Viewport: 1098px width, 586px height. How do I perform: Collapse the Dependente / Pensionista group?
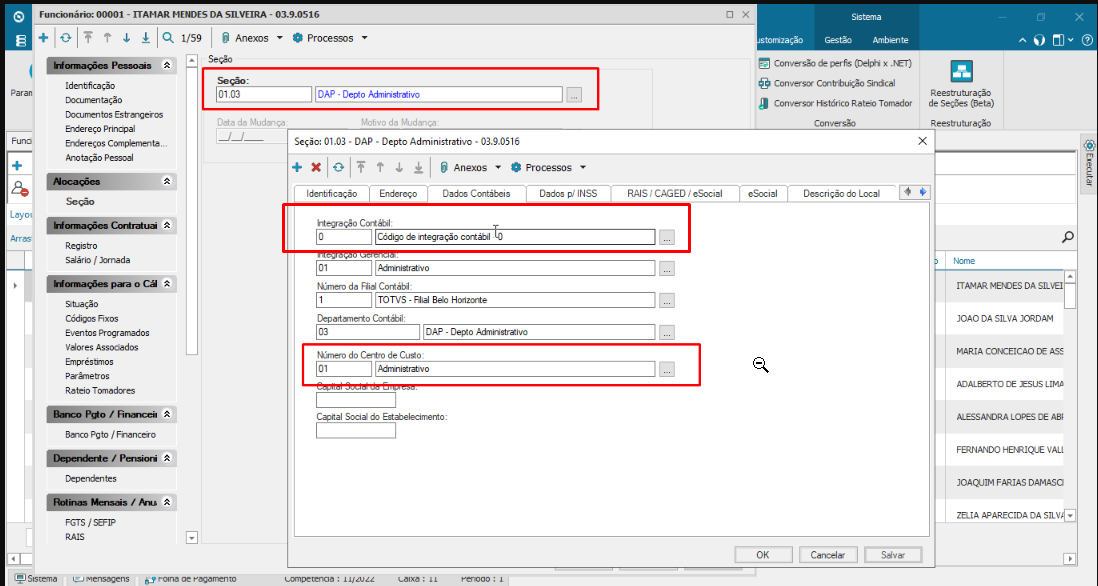[x=167, y=459]
